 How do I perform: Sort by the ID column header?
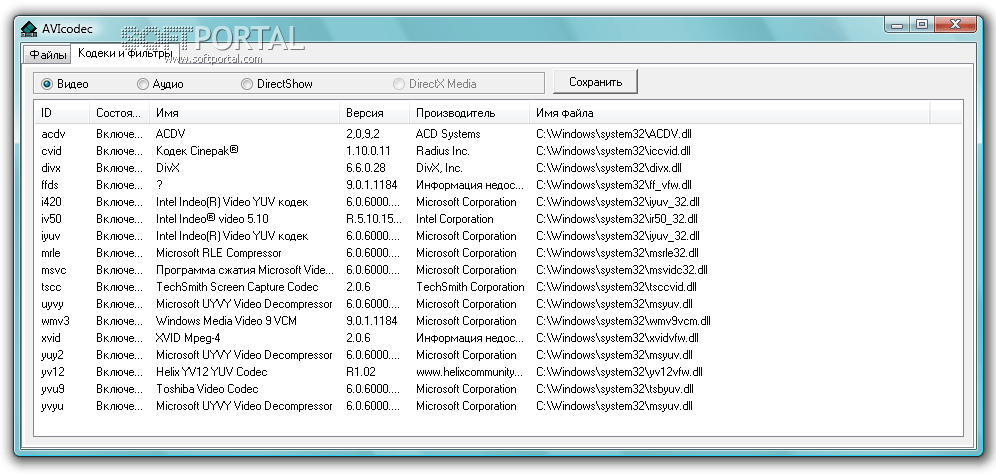(62, 113)
